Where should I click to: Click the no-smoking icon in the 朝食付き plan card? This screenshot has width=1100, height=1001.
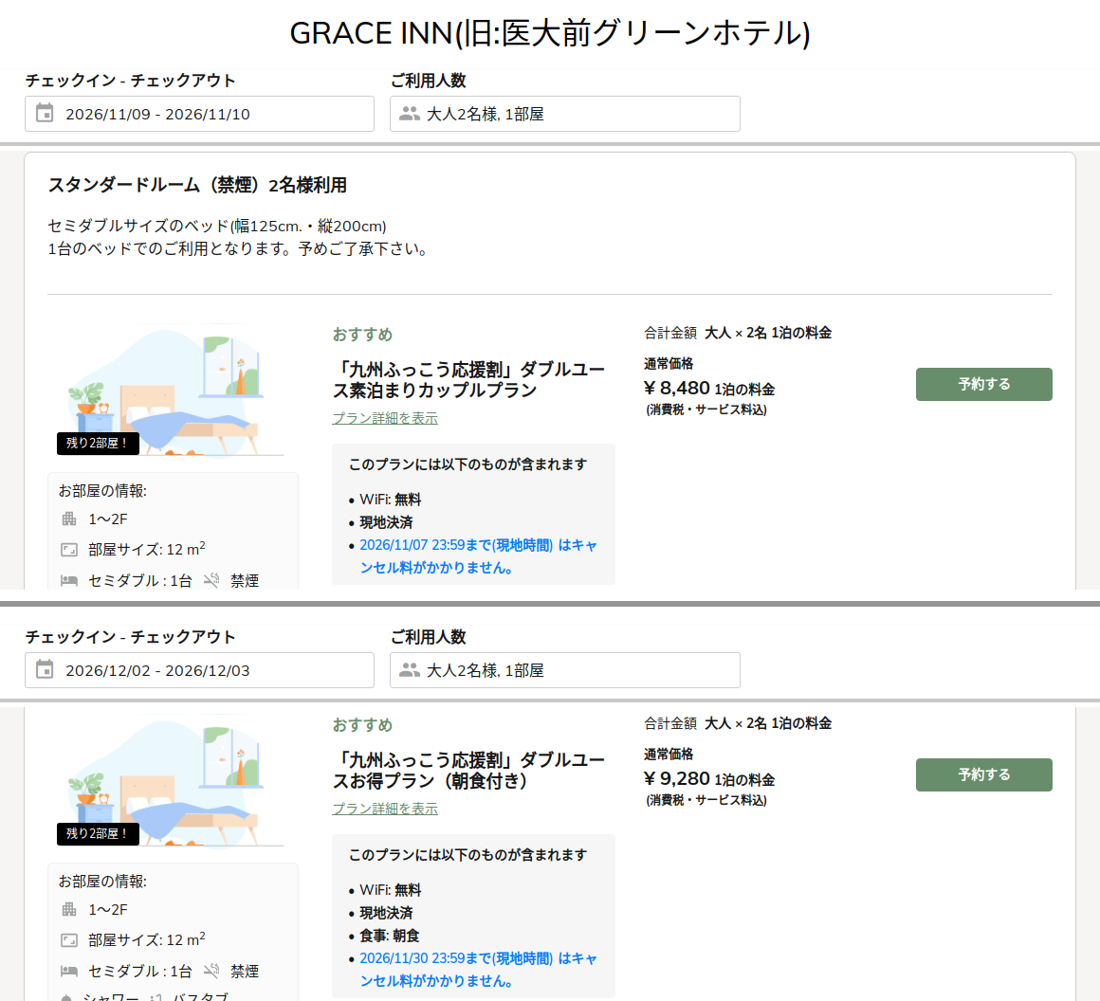[211, 971]
